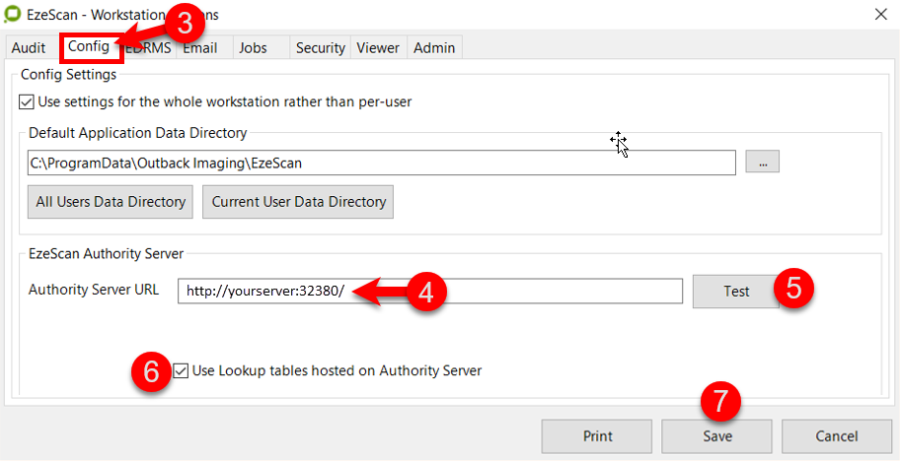Open the Jobs tab
The width and height of the screenshot is (900, 461).
click(x=253, y=48)
